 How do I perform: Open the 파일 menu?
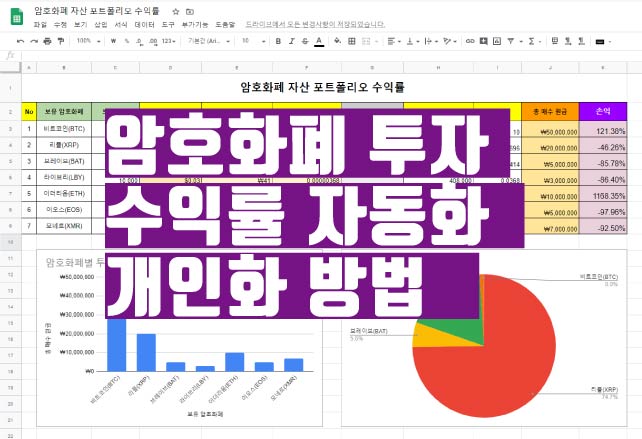[x=40, y=25]
